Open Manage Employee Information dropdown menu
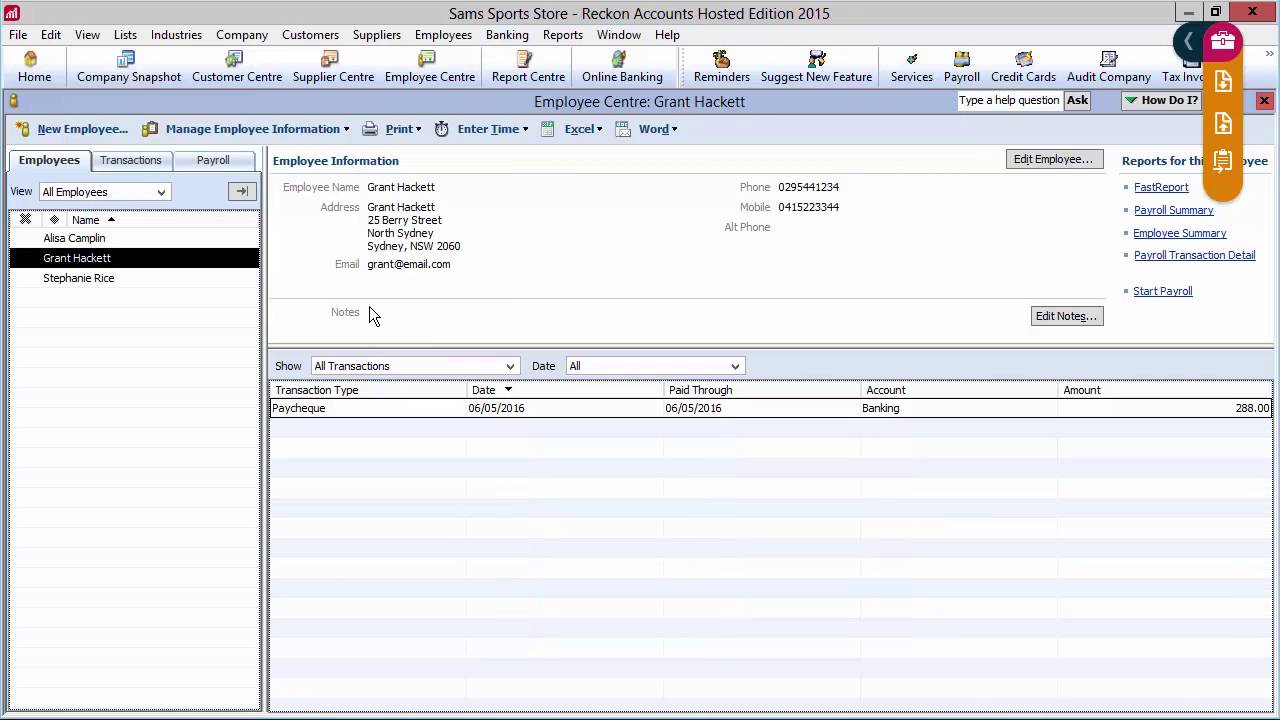 [254, 129]
